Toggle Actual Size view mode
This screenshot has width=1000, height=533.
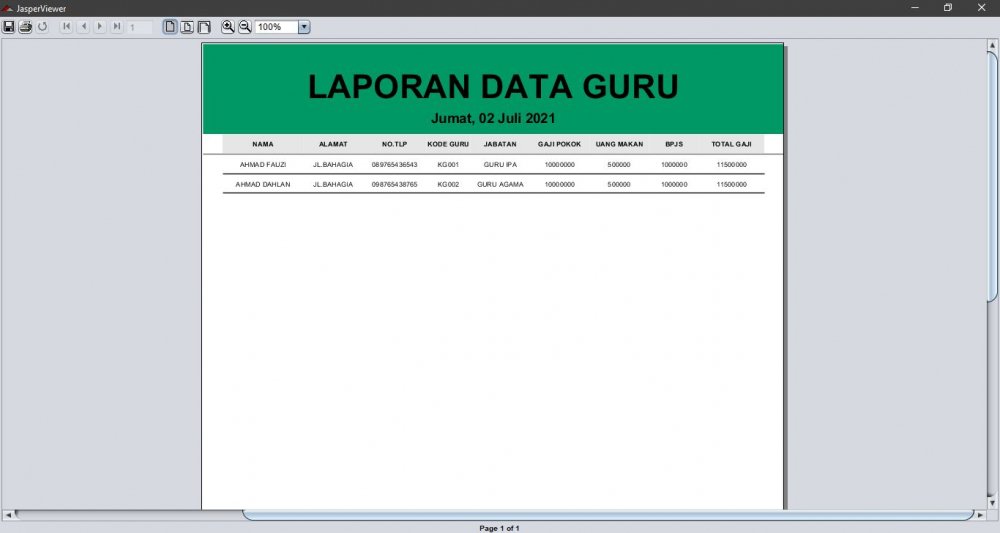pos(170,27)
